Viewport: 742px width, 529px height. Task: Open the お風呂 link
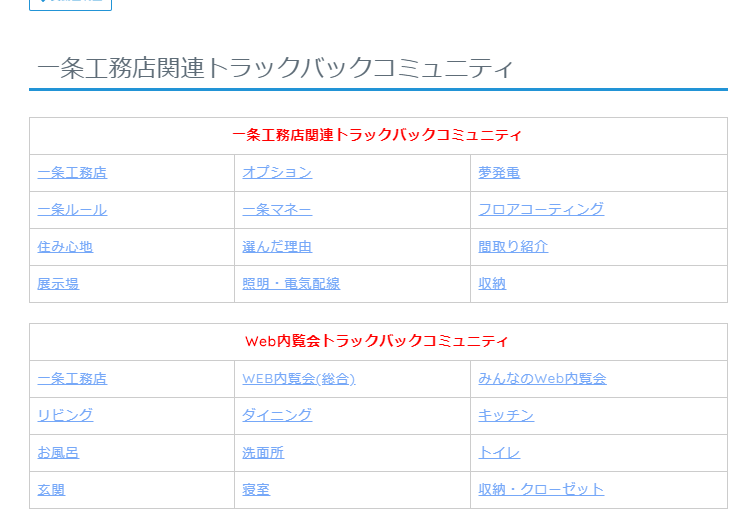[x=58, y=453]
